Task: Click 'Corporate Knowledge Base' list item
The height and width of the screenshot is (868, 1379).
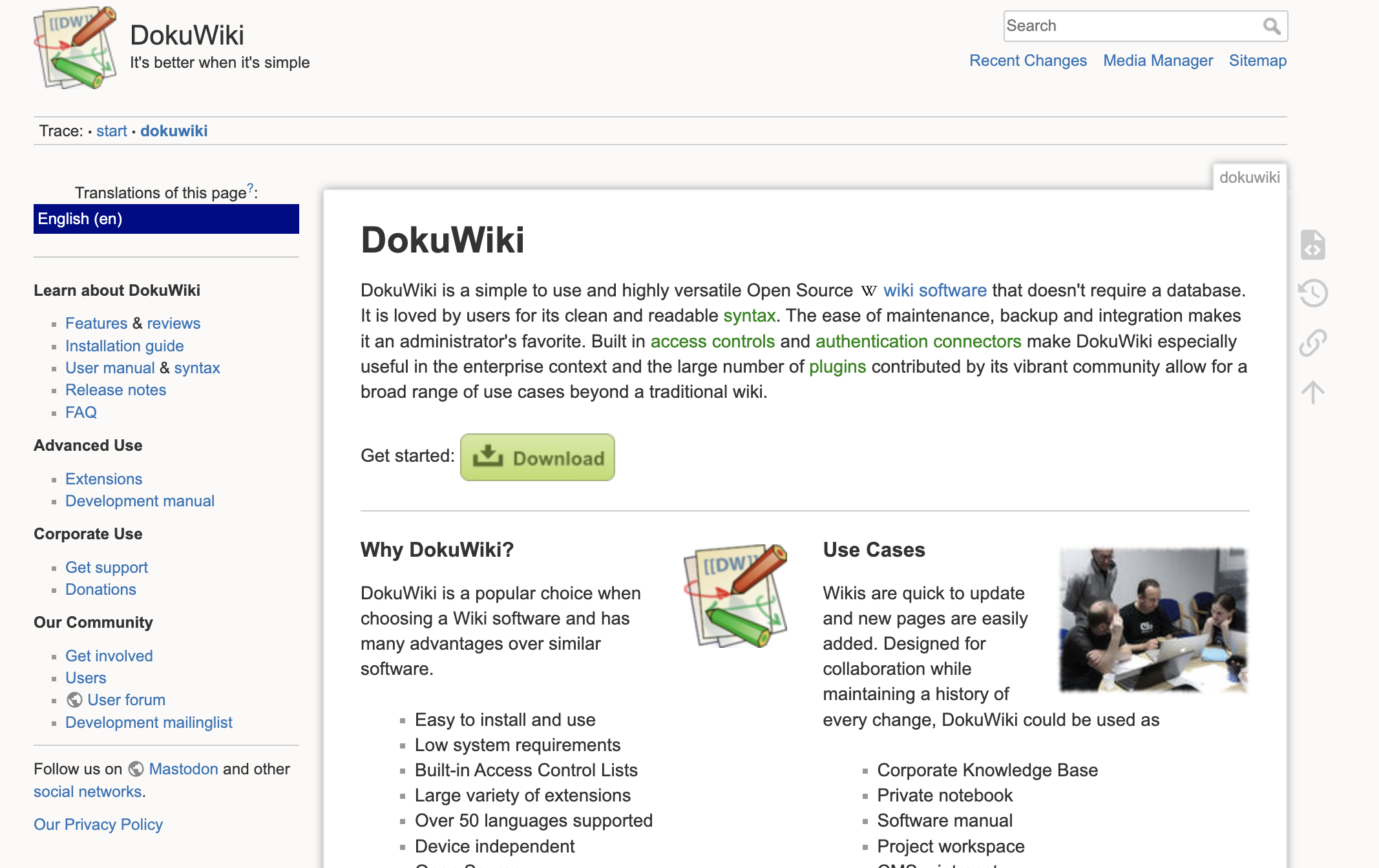Action: tap(987, 770)
